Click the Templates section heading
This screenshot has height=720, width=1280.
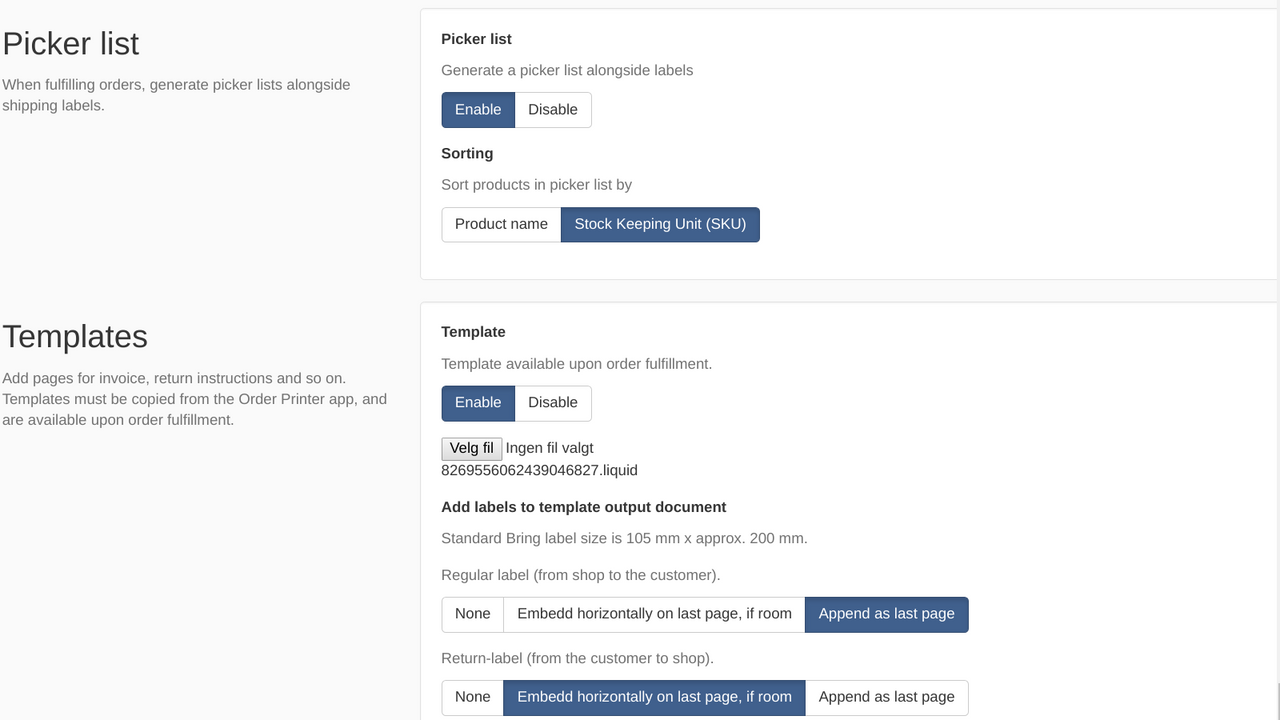pyautogui.click(x=74, y=336)
